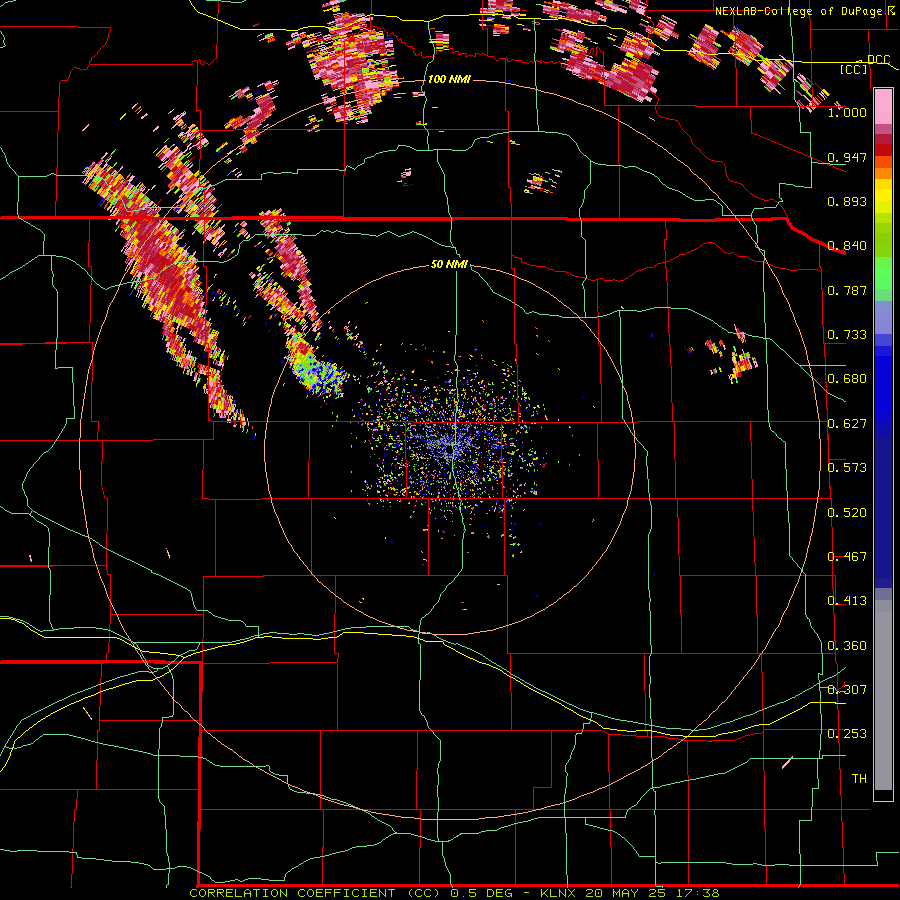Pick the pink top segment of the color bar
Viewport: 900px width, 900px height.
883,106
